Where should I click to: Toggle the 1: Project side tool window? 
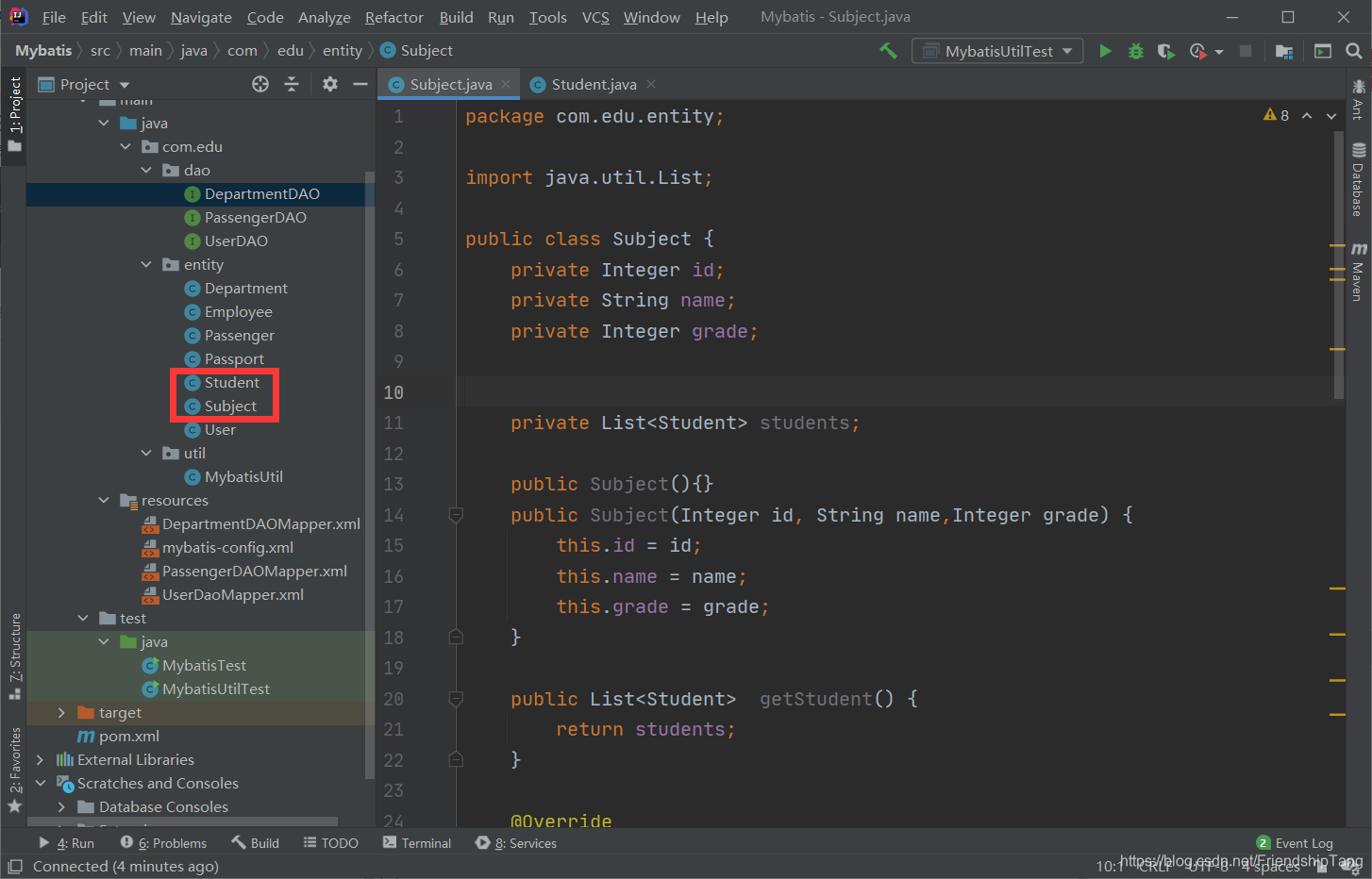tap(14, 113)
